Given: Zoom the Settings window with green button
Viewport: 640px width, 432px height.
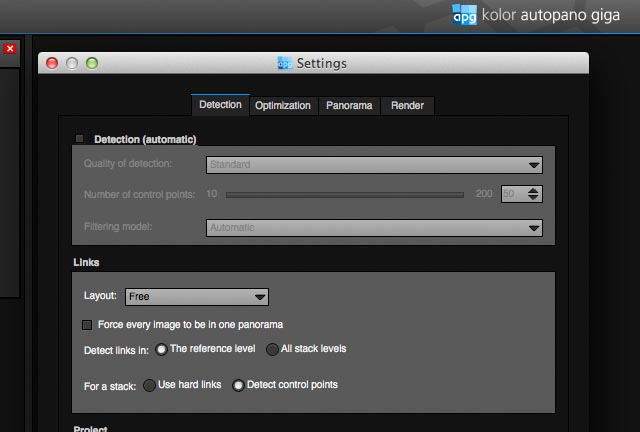Looking at the screenshot, I should click(x=92, y=63).
